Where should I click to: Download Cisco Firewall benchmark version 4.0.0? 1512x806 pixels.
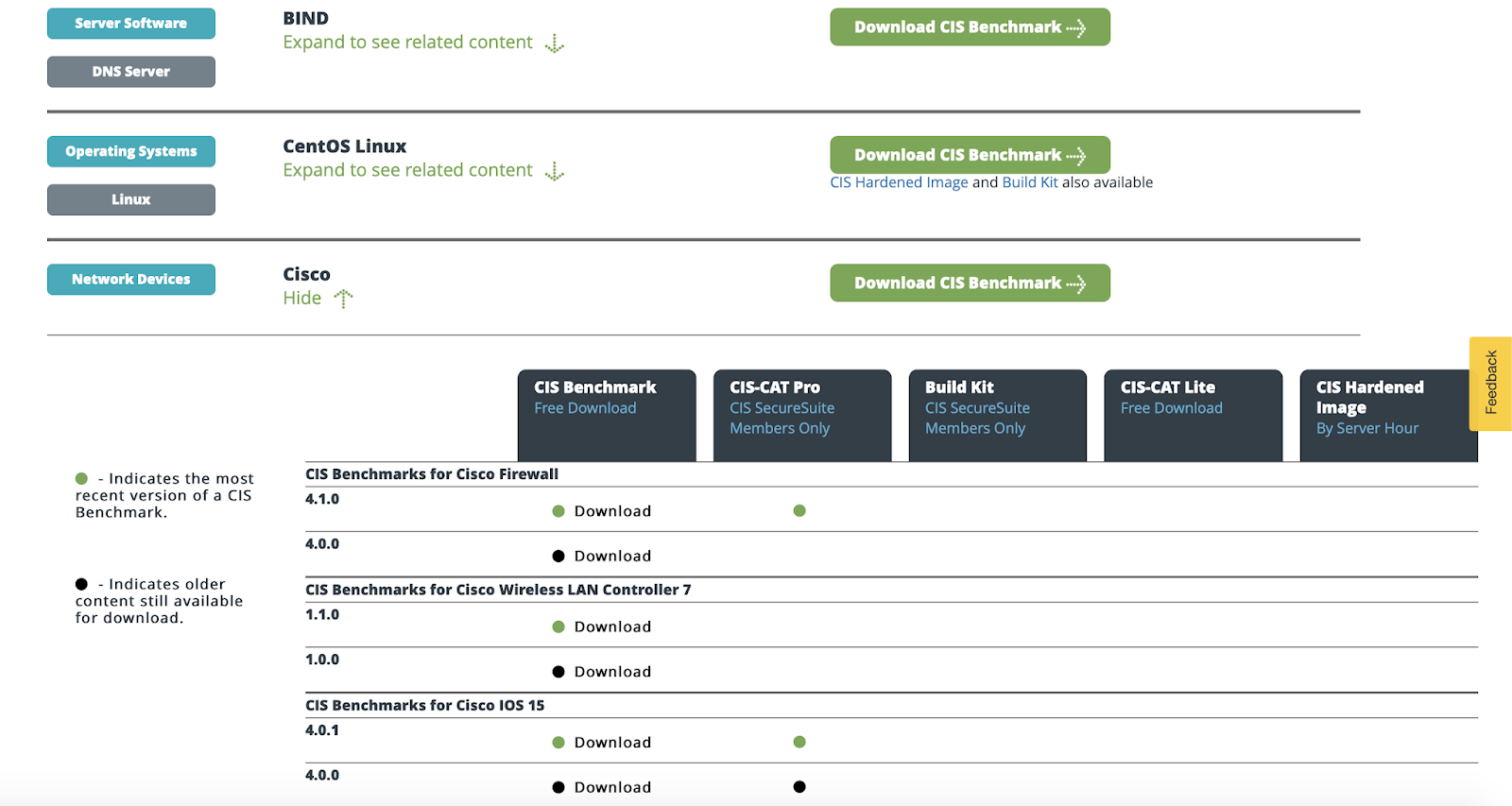[x=612, y=557]
